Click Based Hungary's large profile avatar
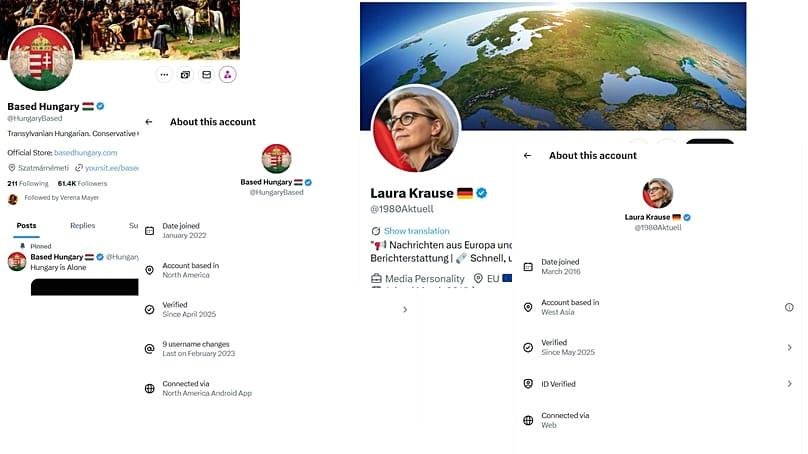Viewport: 808px width, 454px height. coord(41,58)
